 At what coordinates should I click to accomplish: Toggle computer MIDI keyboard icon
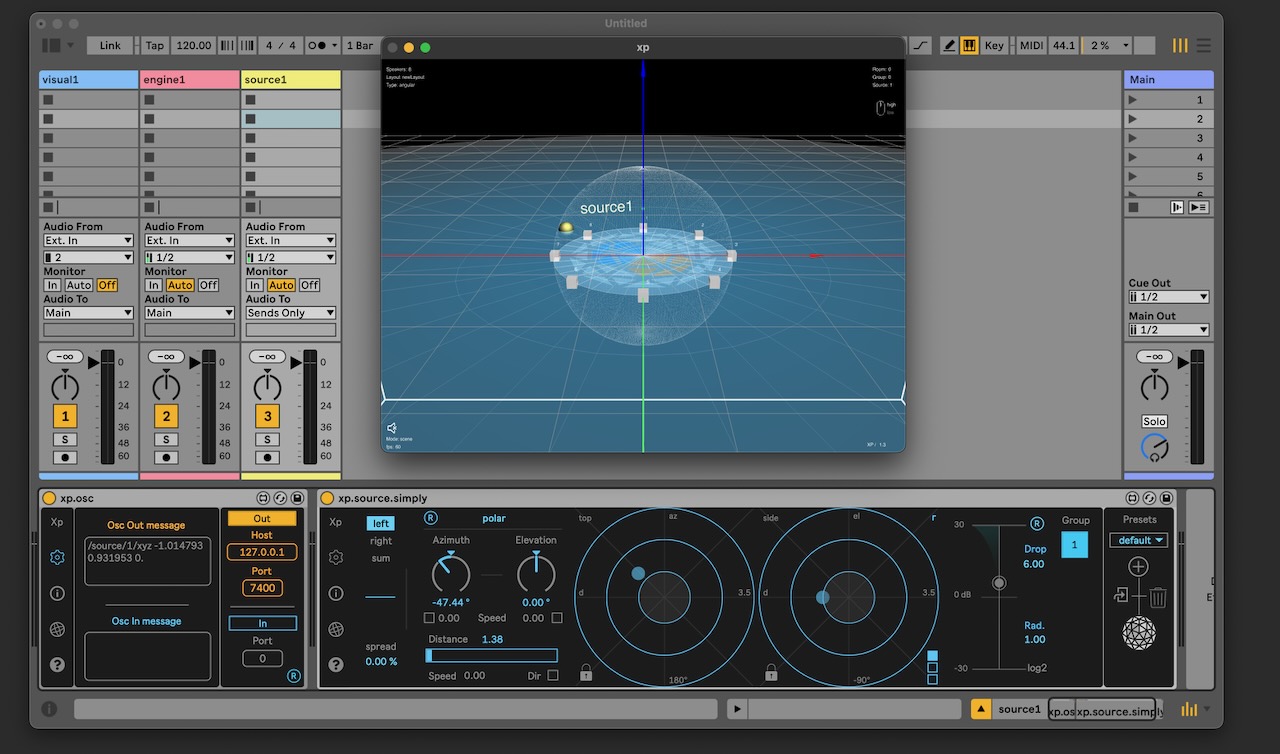(x=969, y=45)
